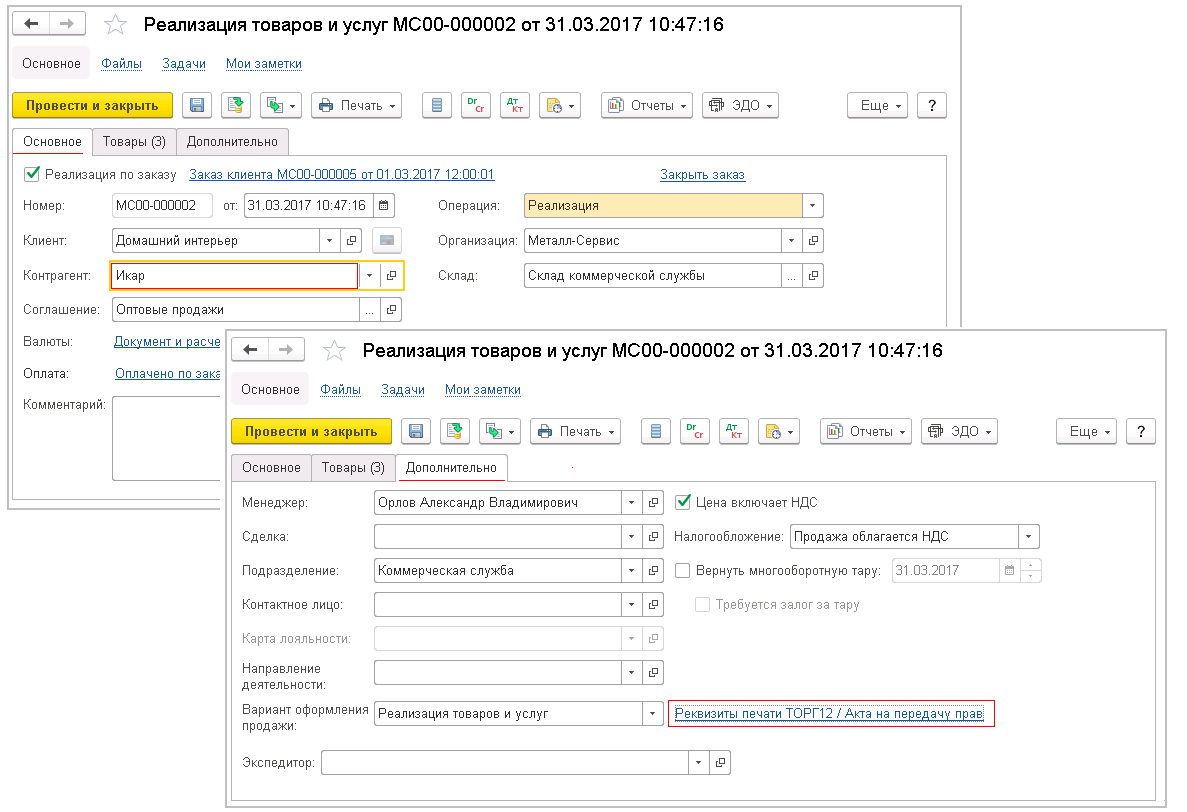Enable the Вернуть многооборотную тару checkbox
Screen dimensions: 1187x812
coord(683,571)
